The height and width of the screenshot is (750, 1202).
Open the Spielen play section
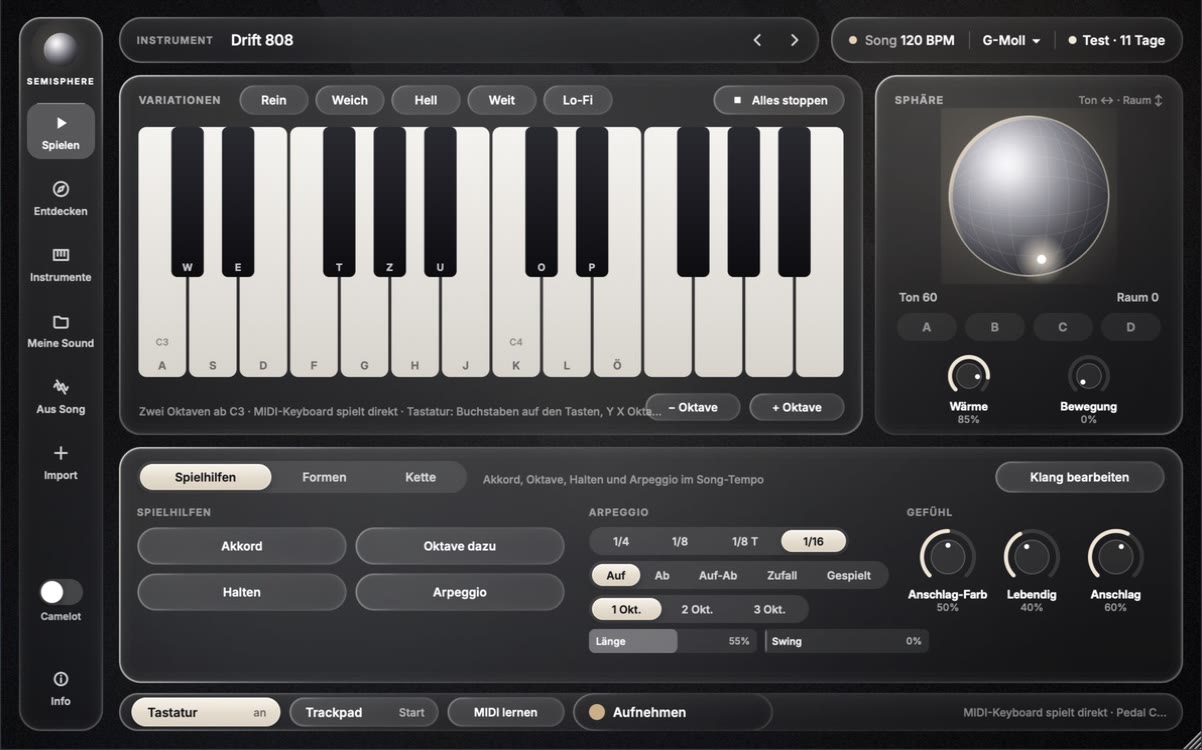click(x=61, y=131)
